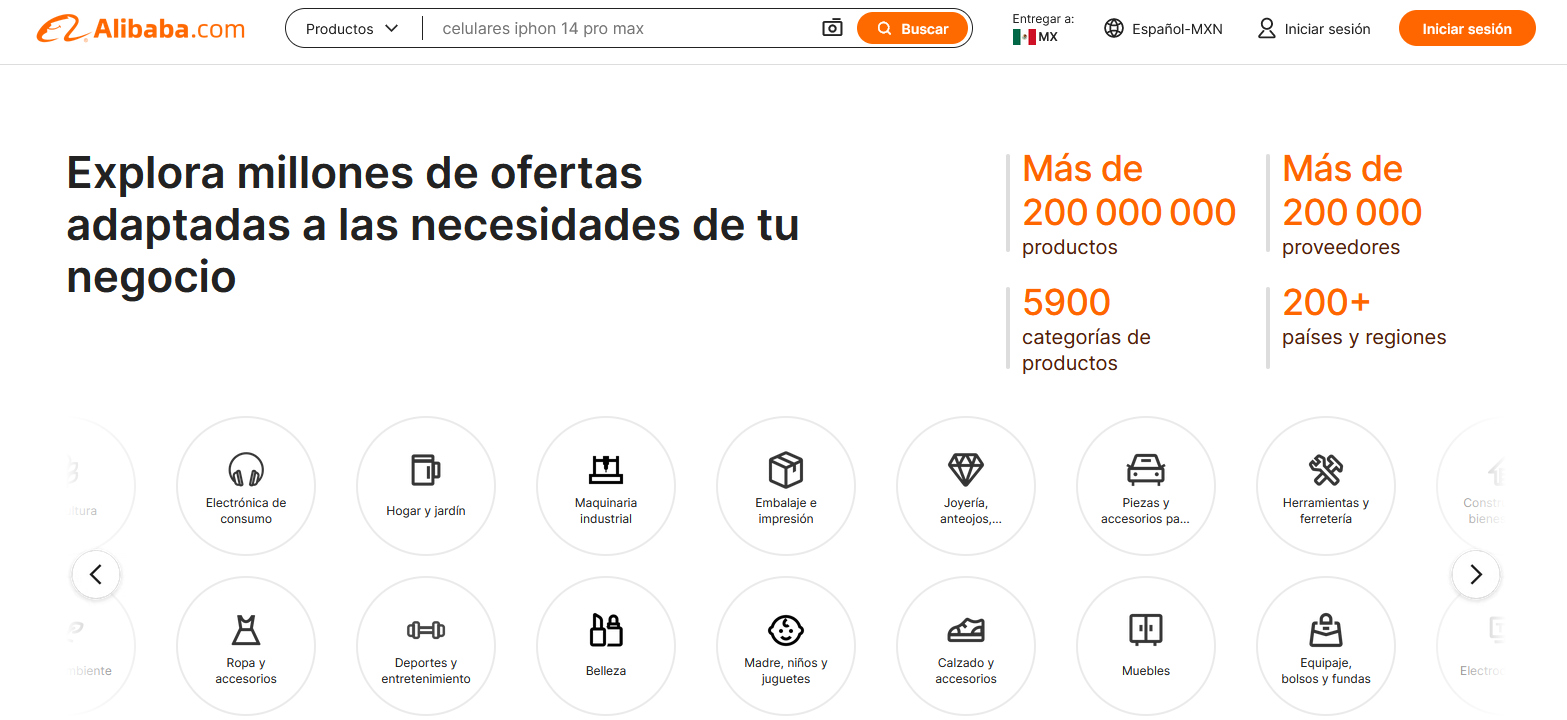Open the Entregar a: MX selector

click(x=1043, y=28)
